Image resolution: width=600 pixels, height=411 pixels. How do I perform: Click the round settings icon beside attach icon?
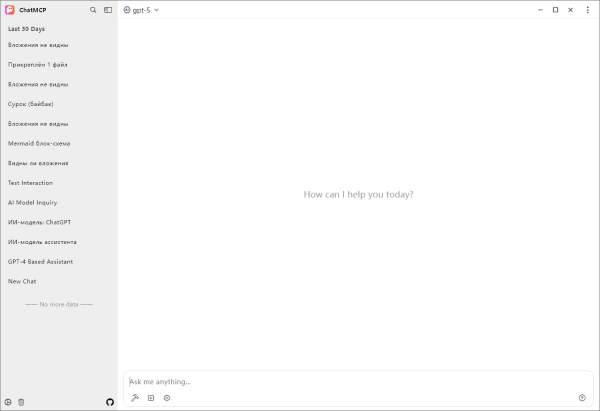pyautogui.click(x=167, y=397)
